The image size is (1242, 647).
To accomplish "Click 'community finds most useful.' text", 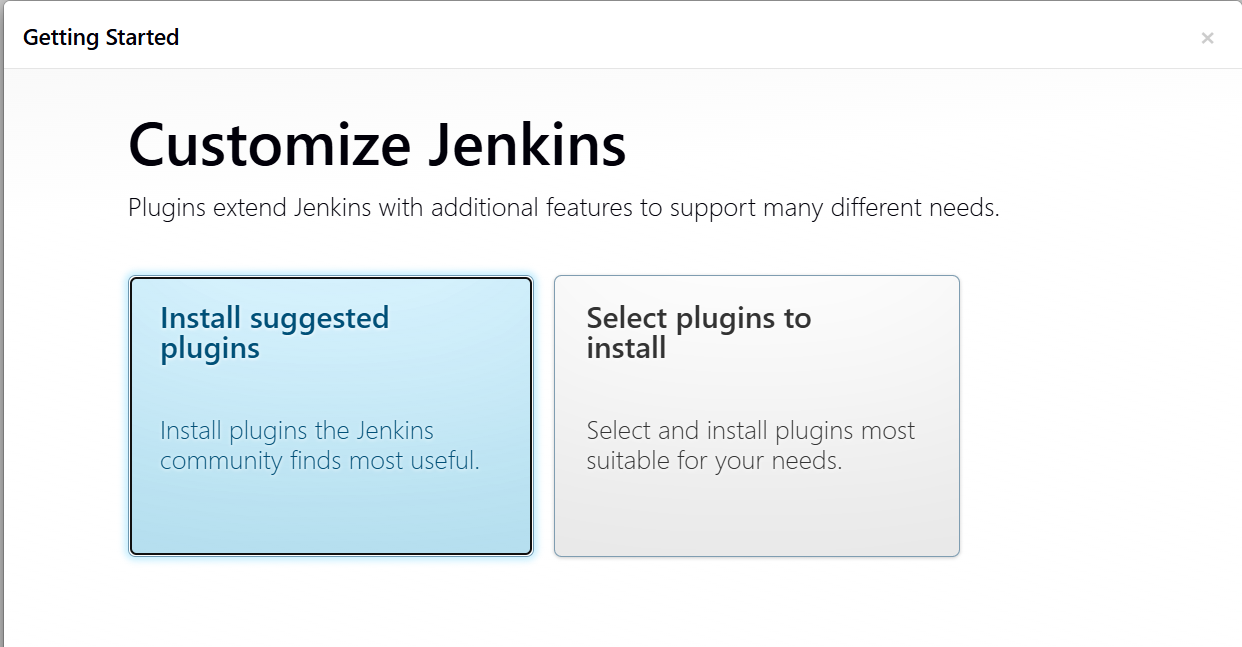I will tap(320, 461).
